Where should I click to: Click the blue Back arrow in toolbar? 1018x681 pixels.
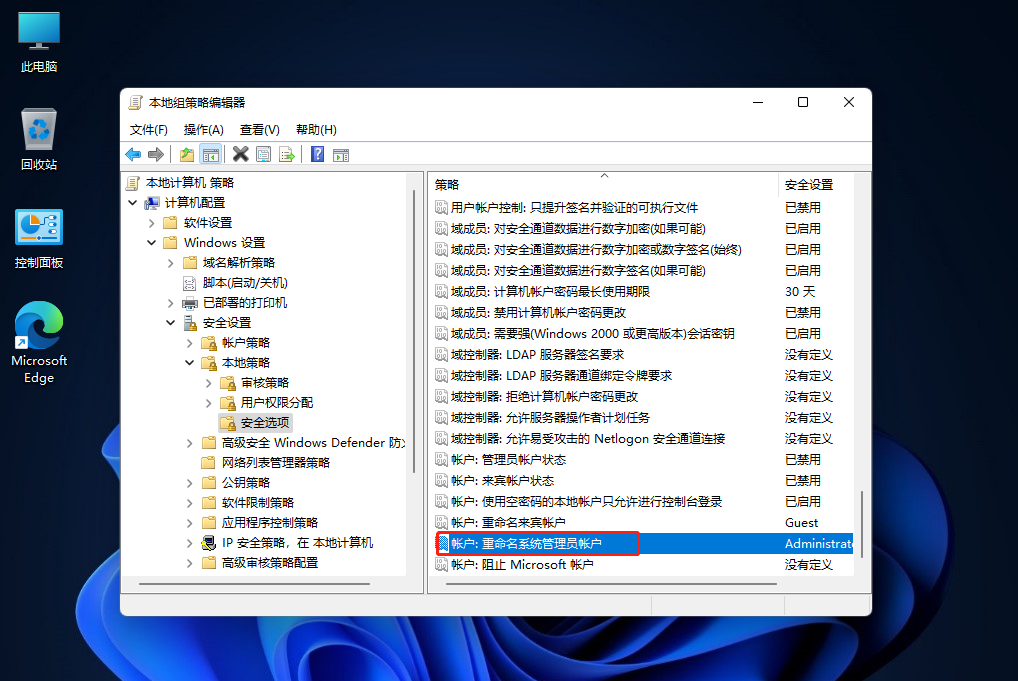(133, 154)
